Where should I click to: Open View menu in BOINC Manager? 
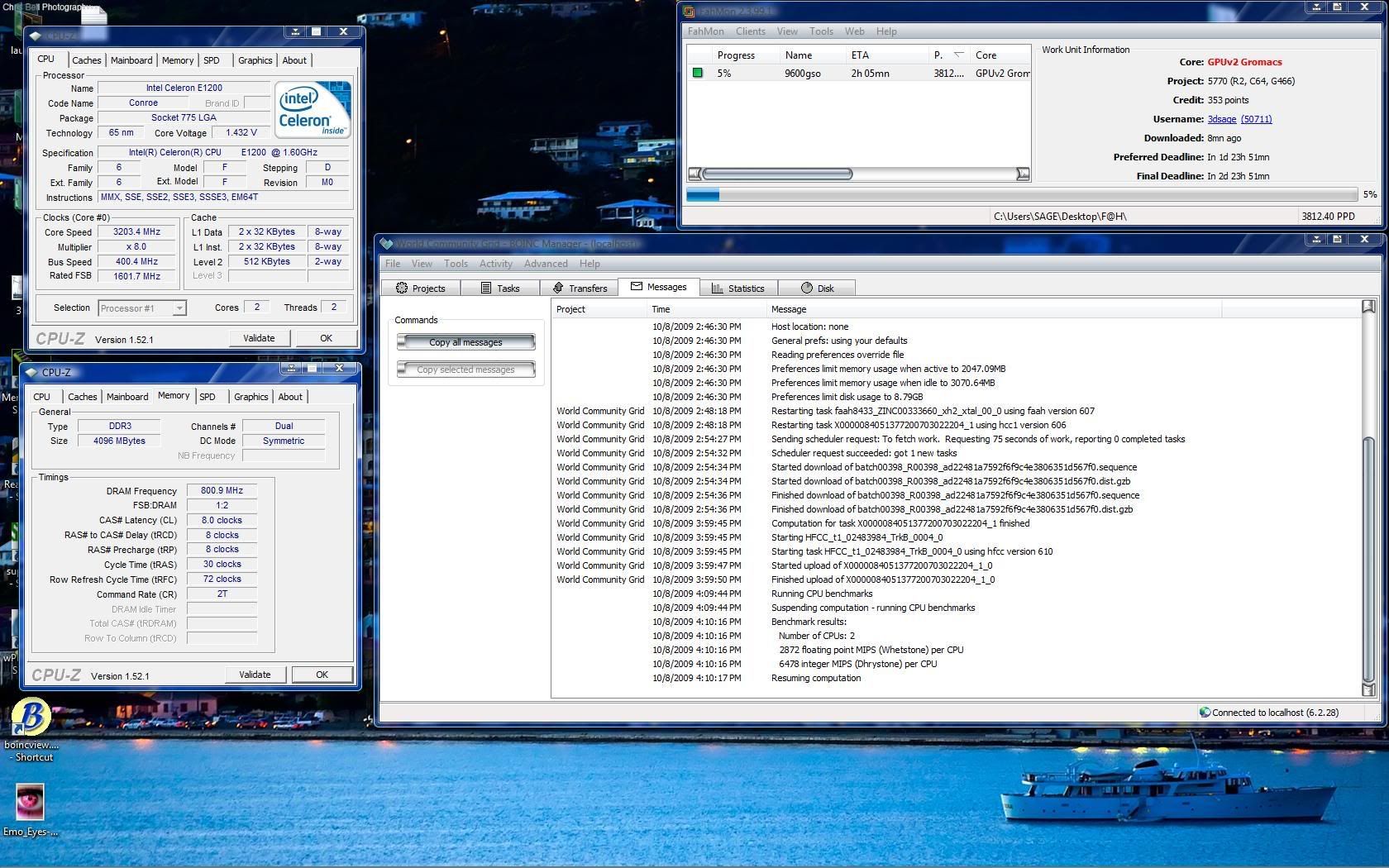click(x=422, y=264)
